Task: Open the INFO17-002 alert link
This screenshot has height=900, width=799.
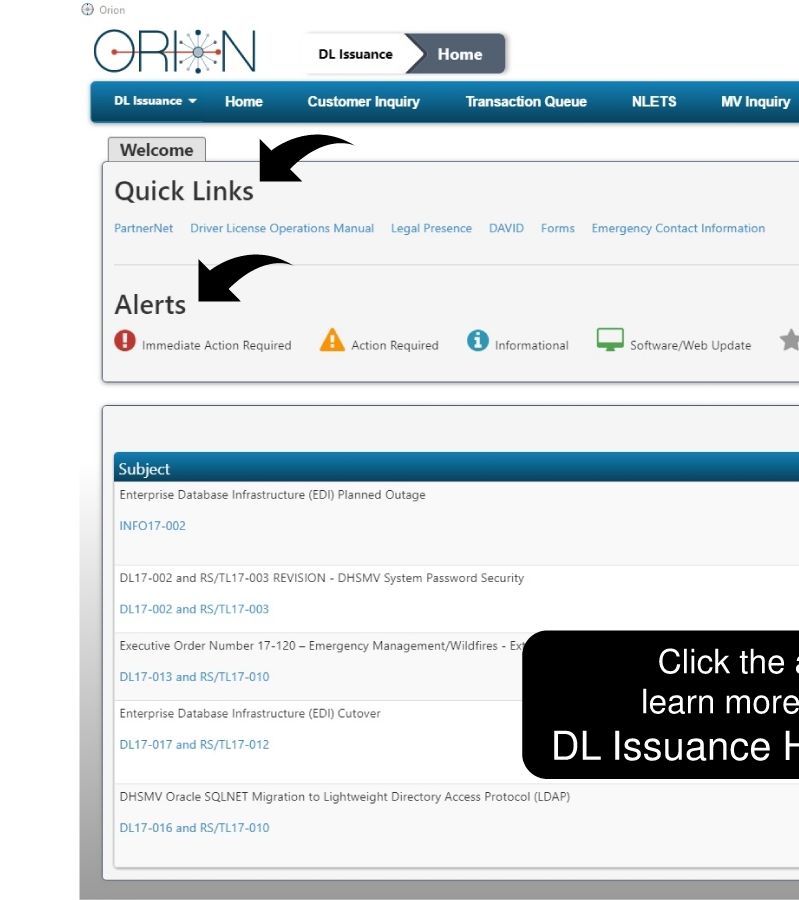Action: (153, 526)
